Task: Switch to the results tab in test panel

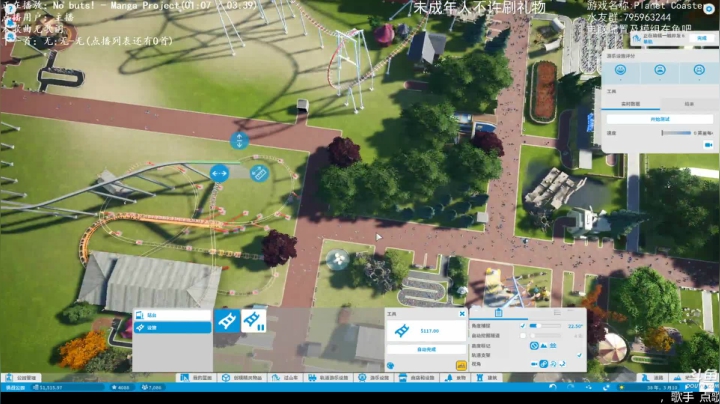Action: pyautogui.click(x=689, y=104)
